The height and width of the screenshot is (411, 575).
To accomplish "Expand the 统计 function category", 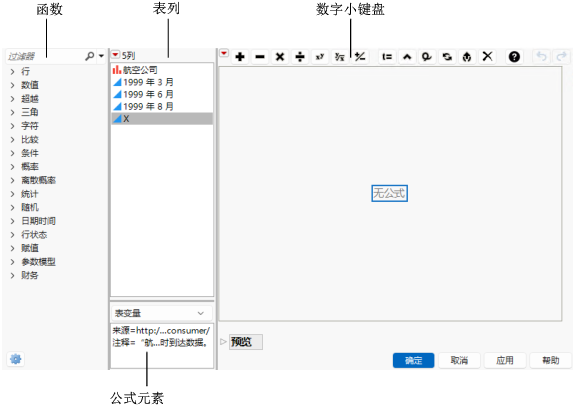I will pyautogui.click(x=12, y=194).
